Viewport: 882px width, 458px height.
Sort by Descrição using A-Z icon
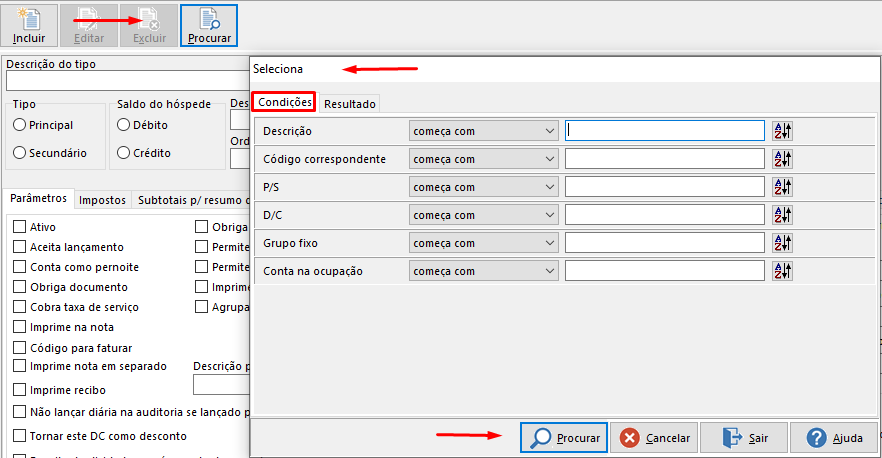782,131
